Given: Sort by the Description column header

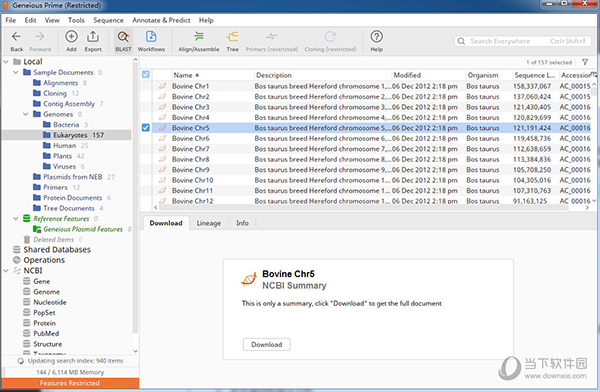Looking at the screenshot, I should tap(323, 75).
